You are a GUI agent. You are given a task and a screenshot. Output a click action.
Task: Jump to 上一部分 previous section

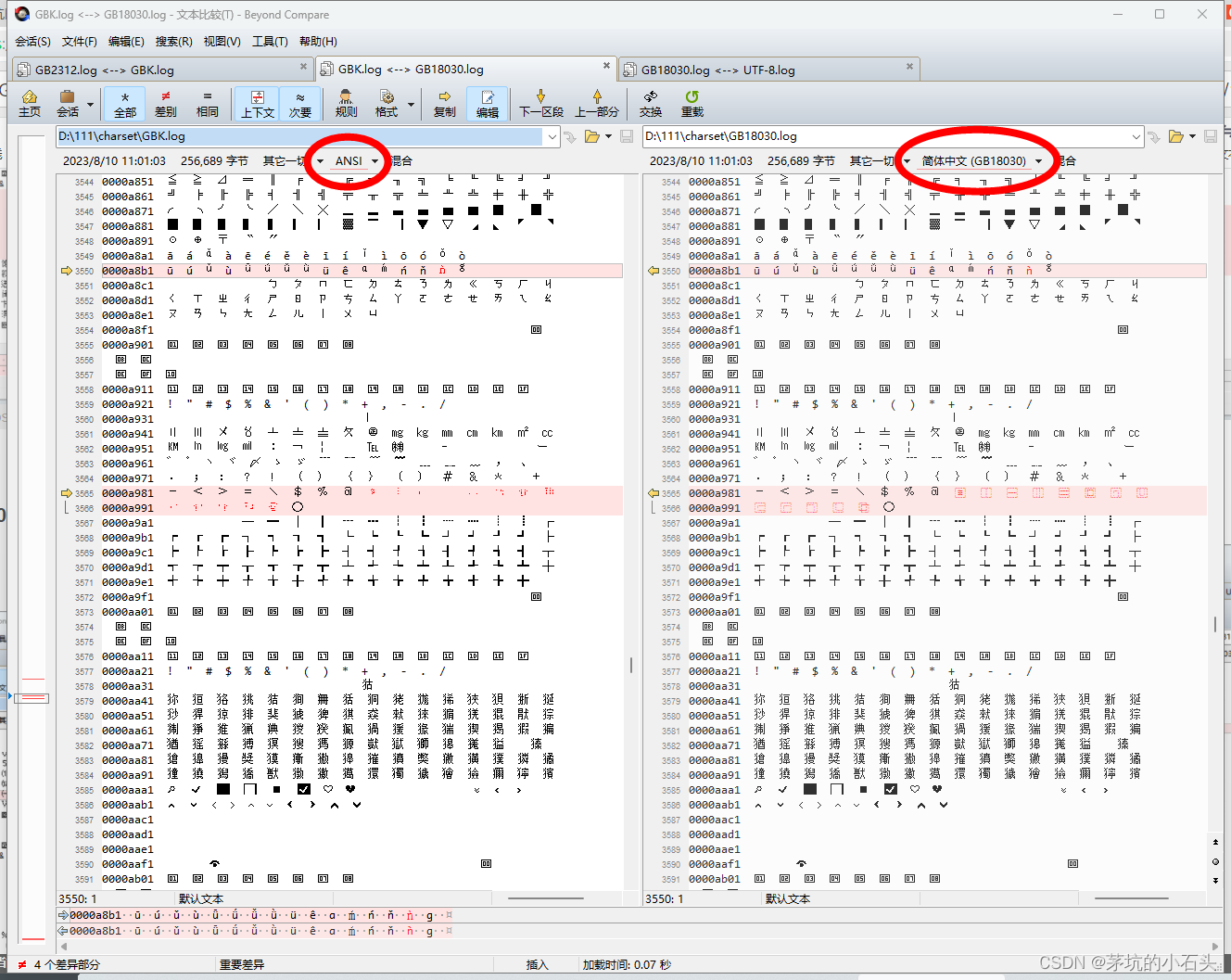coord(597,103)
